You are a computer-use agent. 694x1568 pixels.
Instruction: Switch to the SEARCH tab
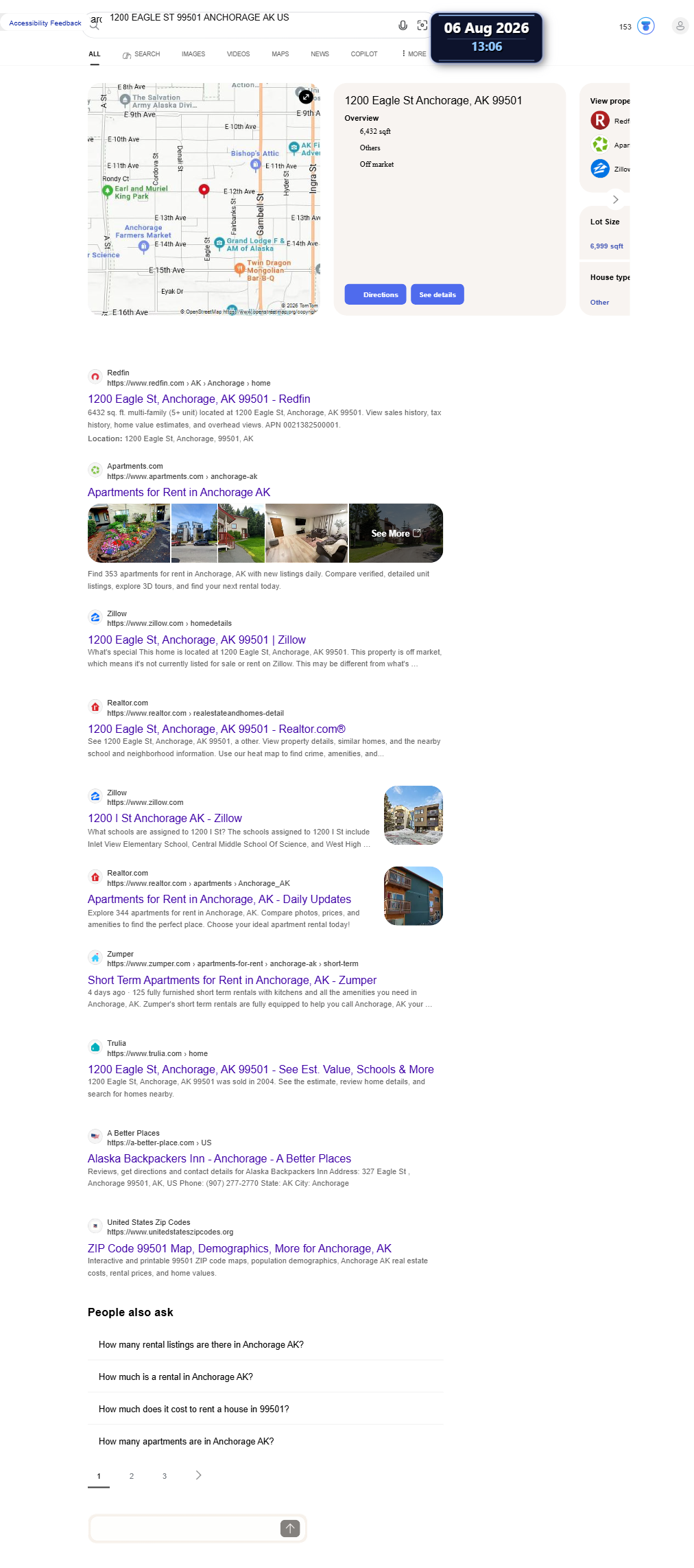point(141,54)
